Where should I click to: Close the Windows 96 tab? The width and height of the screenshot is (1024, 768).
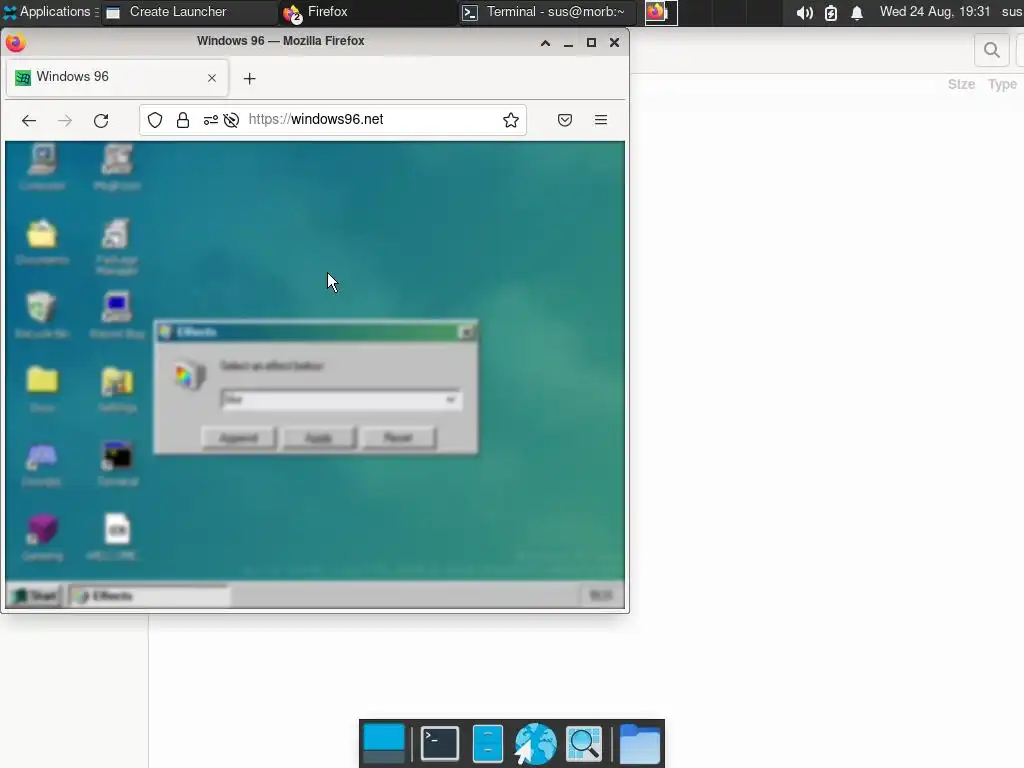pyautogui.click(x=212, y=78)
